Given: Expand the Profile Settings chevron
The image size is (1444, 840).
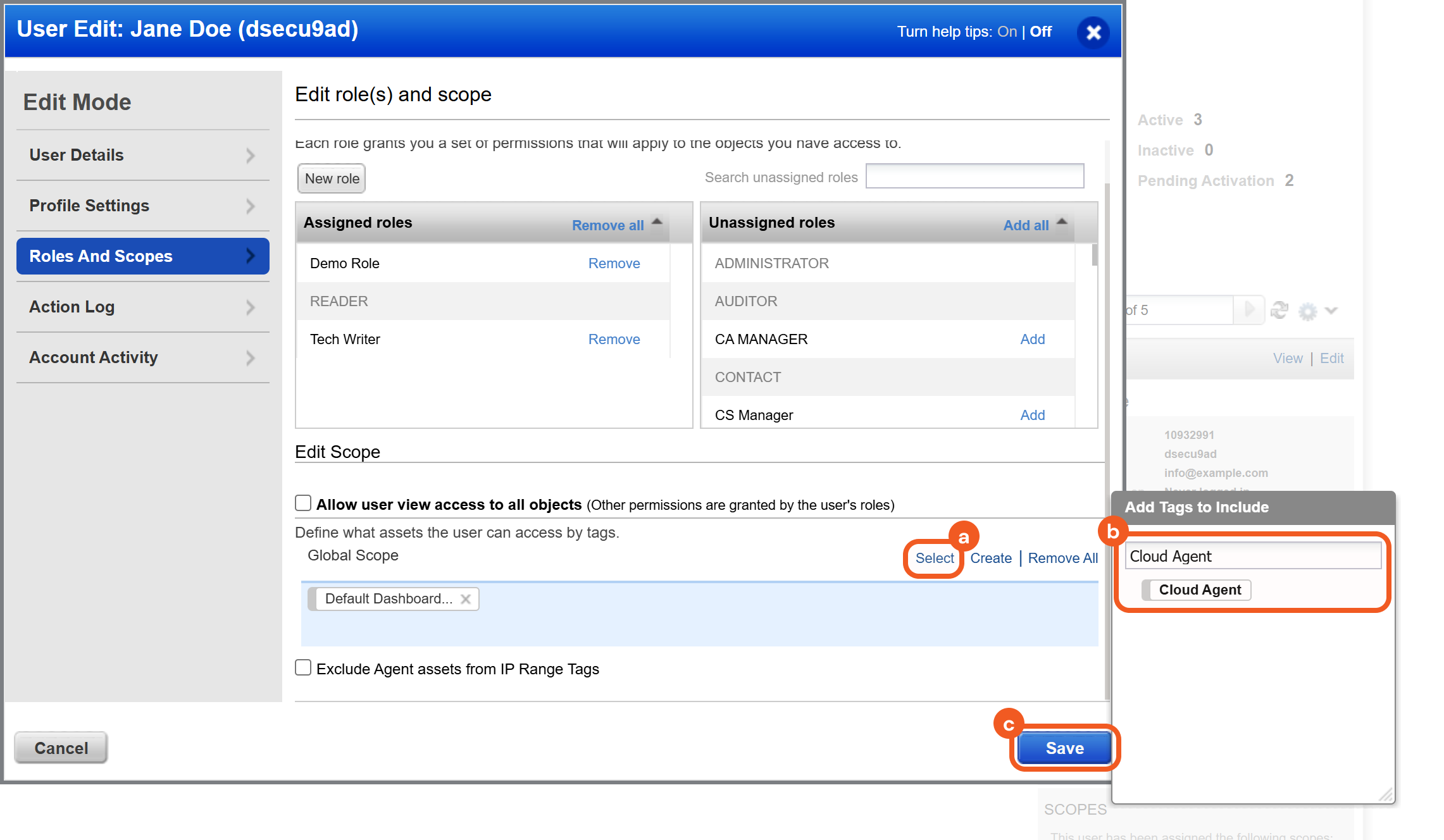Looking at the screenshot, I should pos(251,206).
